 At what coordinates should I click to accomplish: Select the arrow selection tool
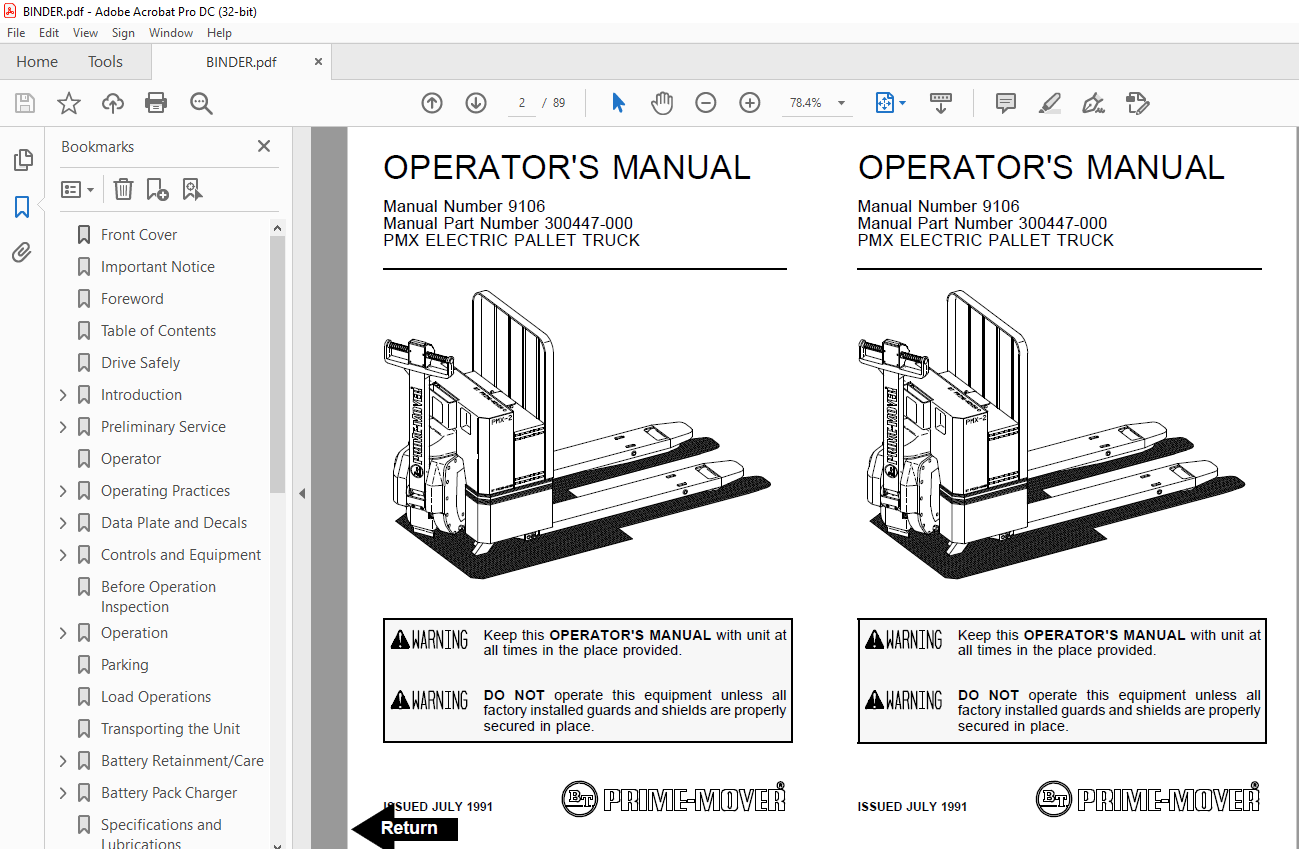point(618,103)
